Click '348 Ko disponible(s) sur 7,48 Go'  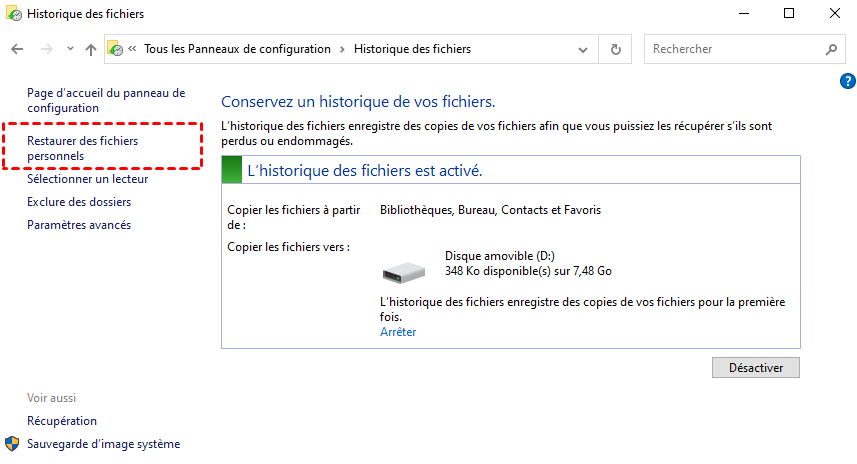[x=528, y=271]
